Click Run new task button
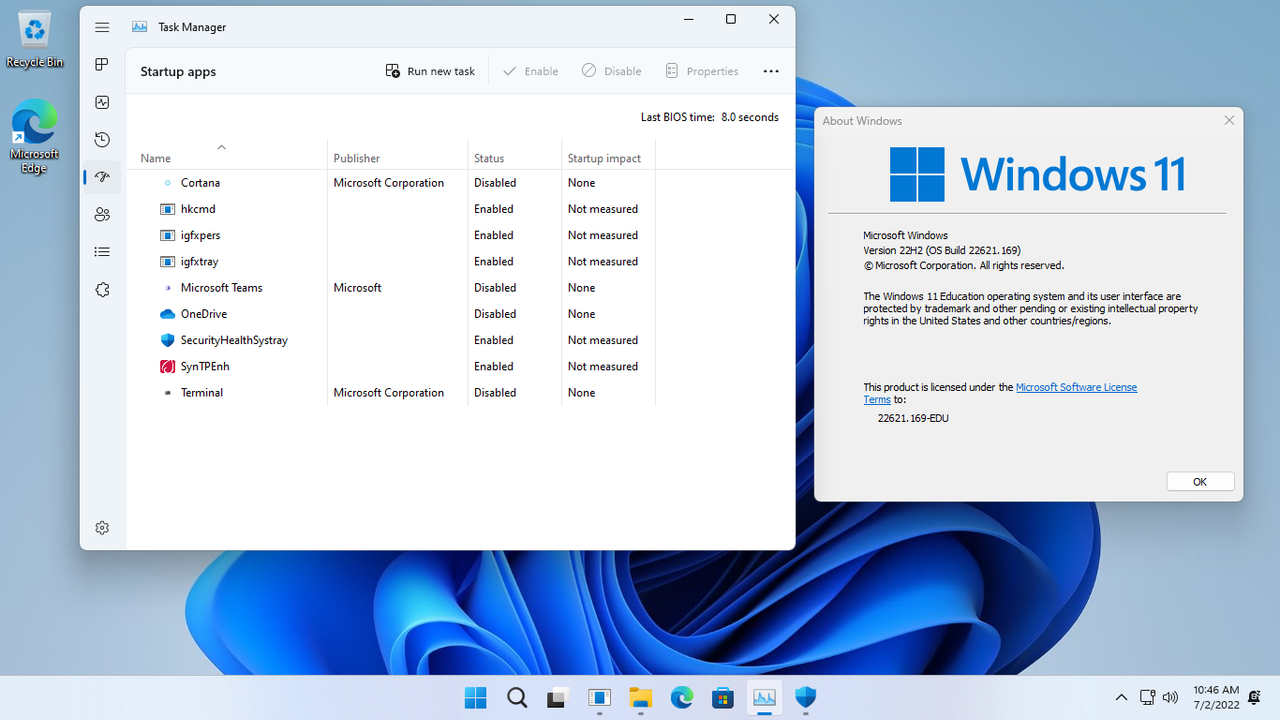This screenshot has height=720, width=1280. [x=430, y=71]
